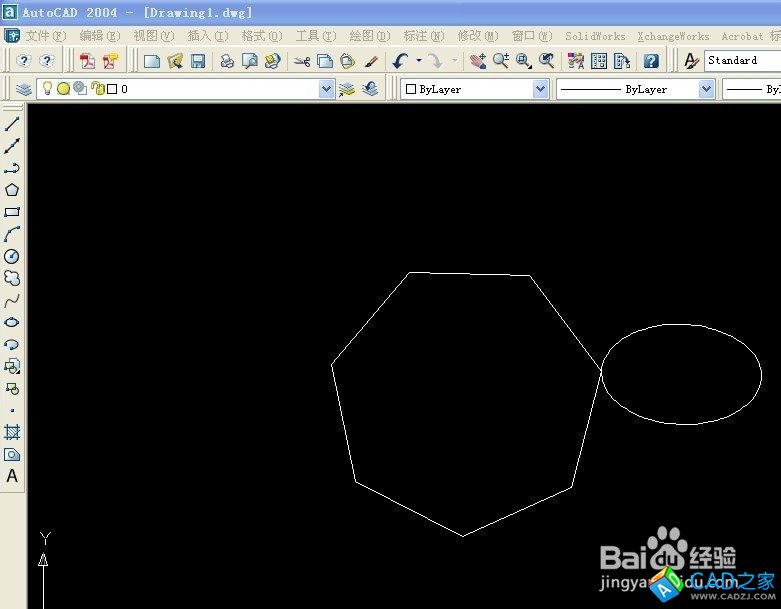
Task: Select the Hatch tool
Action: (13, 432)
